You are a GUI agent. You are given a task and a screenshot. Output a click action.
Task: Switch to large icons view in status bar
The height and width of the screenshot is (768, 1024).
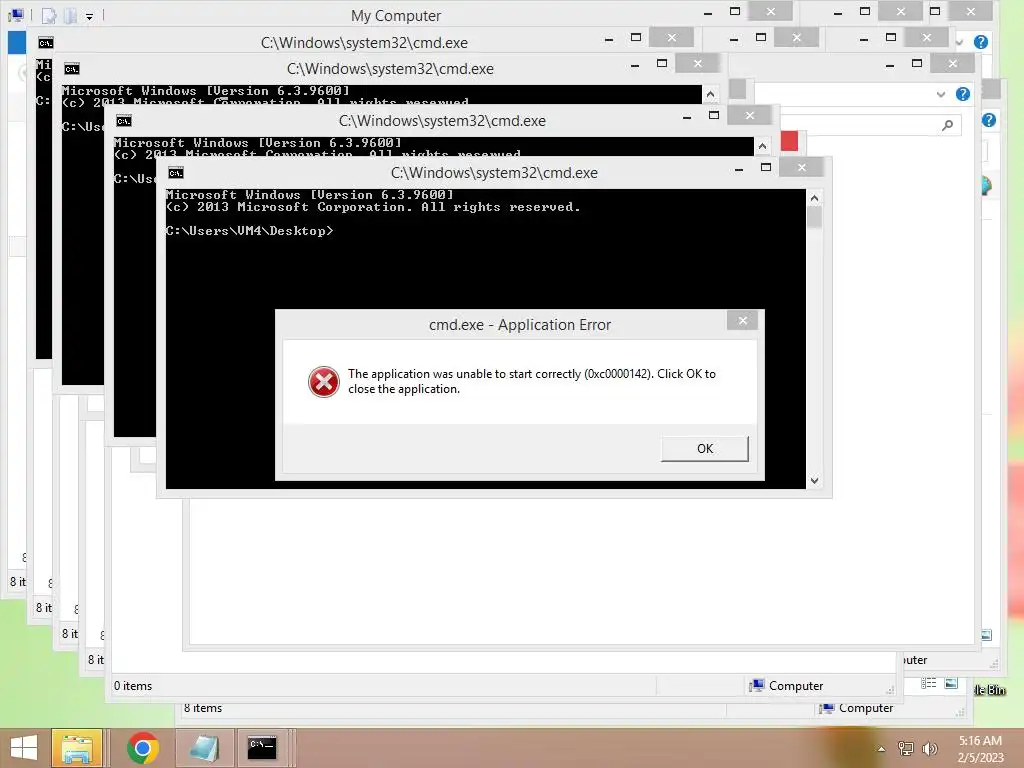tap(951, 684)
